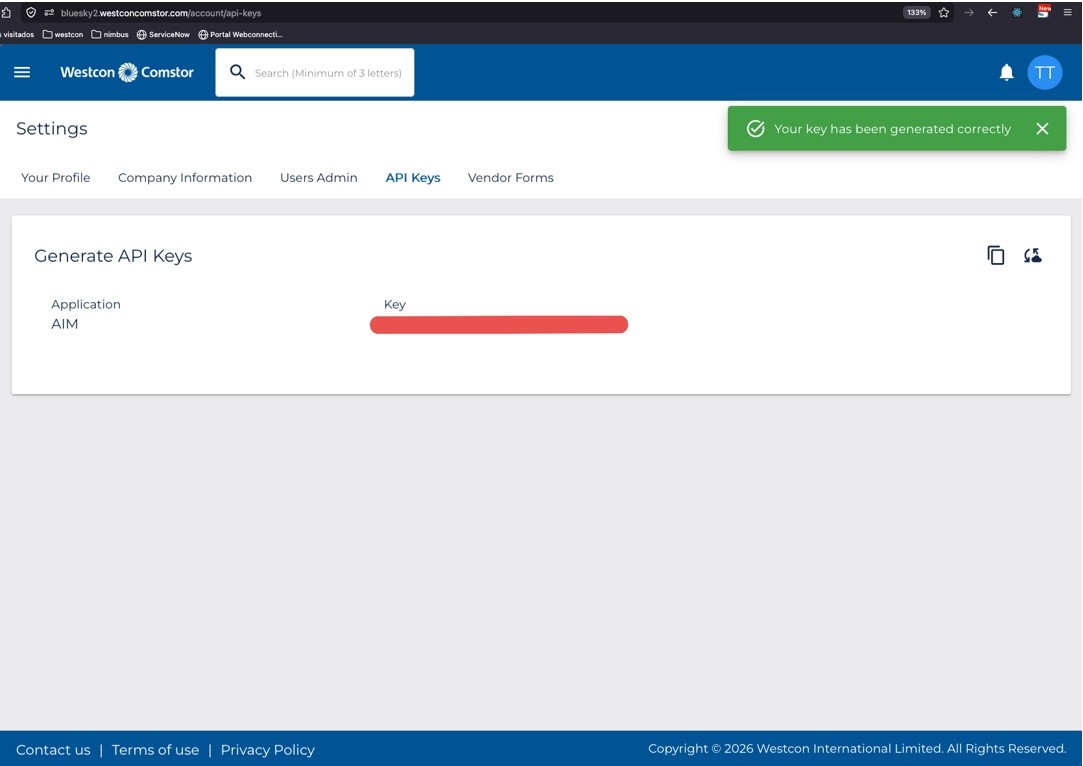Select the Vendor Forms tab
Image resolution: width=1083 pixels, height=766 pixels.
510,178
